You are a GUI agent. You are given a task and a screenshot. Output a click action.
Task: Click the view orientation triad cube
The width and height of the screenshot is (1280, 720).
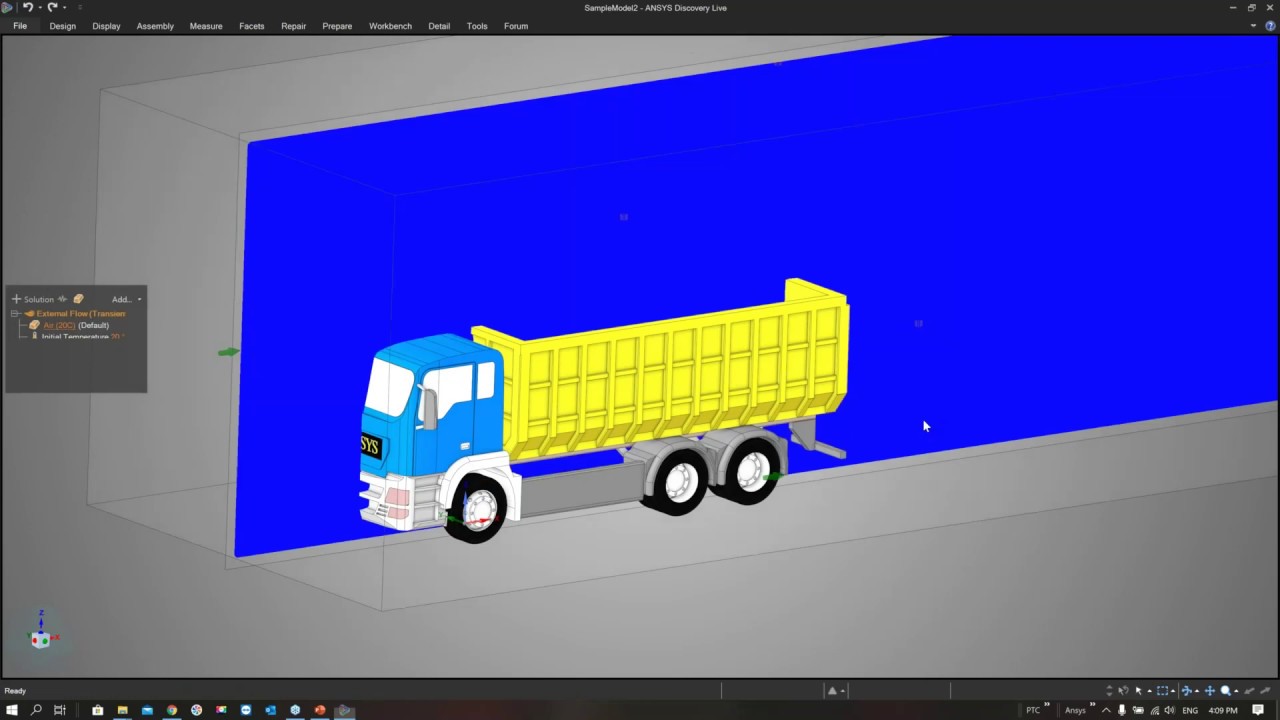click(40, 638)
